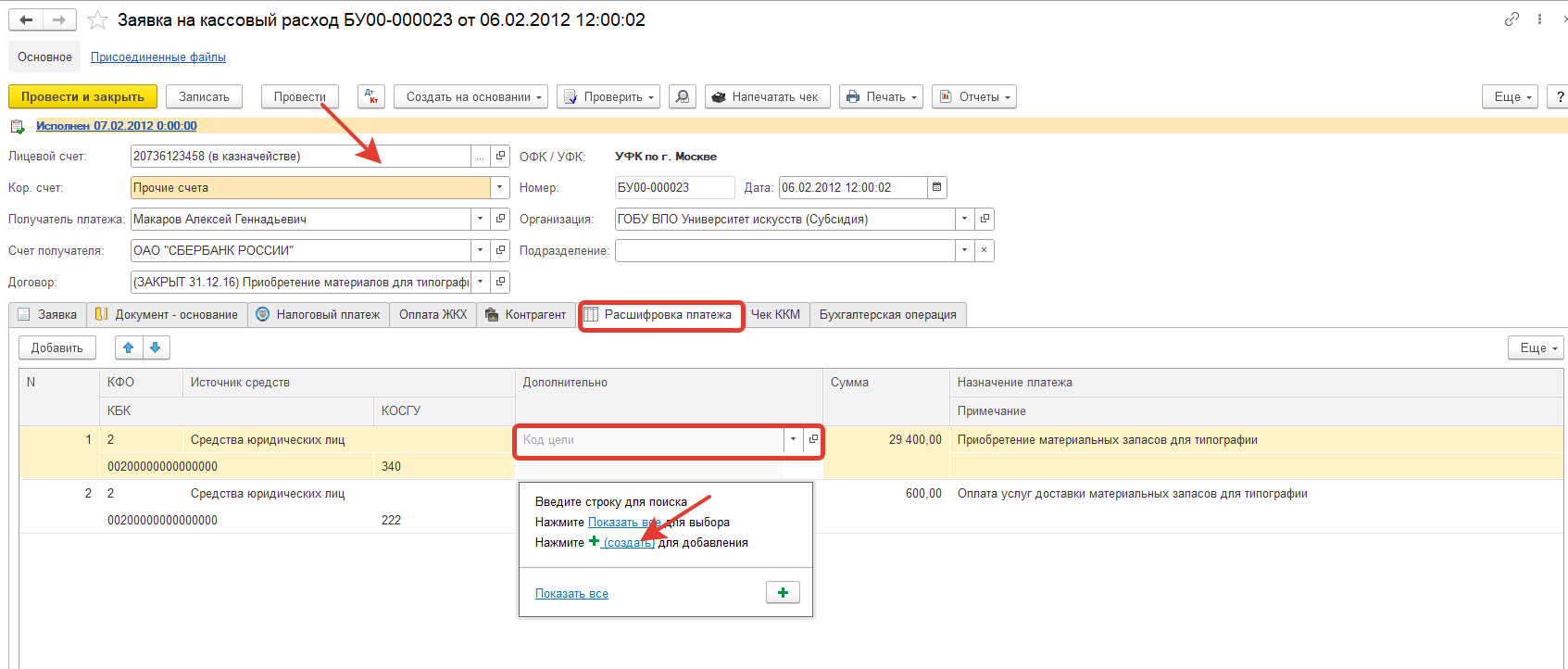This screenshot has height=669, width=1568.
Task: Click Показать все link at popup bottom
Action: point(571,594)
